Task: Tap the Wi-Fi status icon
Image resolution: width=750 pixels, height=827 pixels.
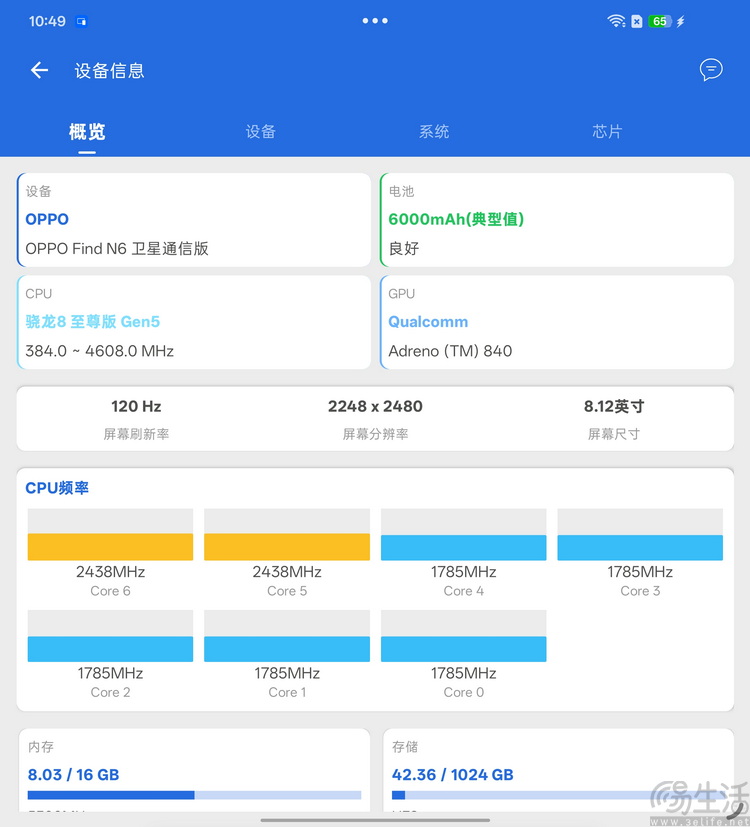Action: point(616,21)
